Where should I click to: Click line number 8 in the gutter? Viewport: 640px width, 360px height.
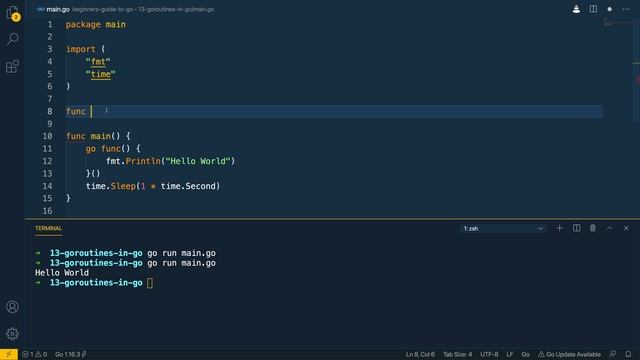(49, 111)
